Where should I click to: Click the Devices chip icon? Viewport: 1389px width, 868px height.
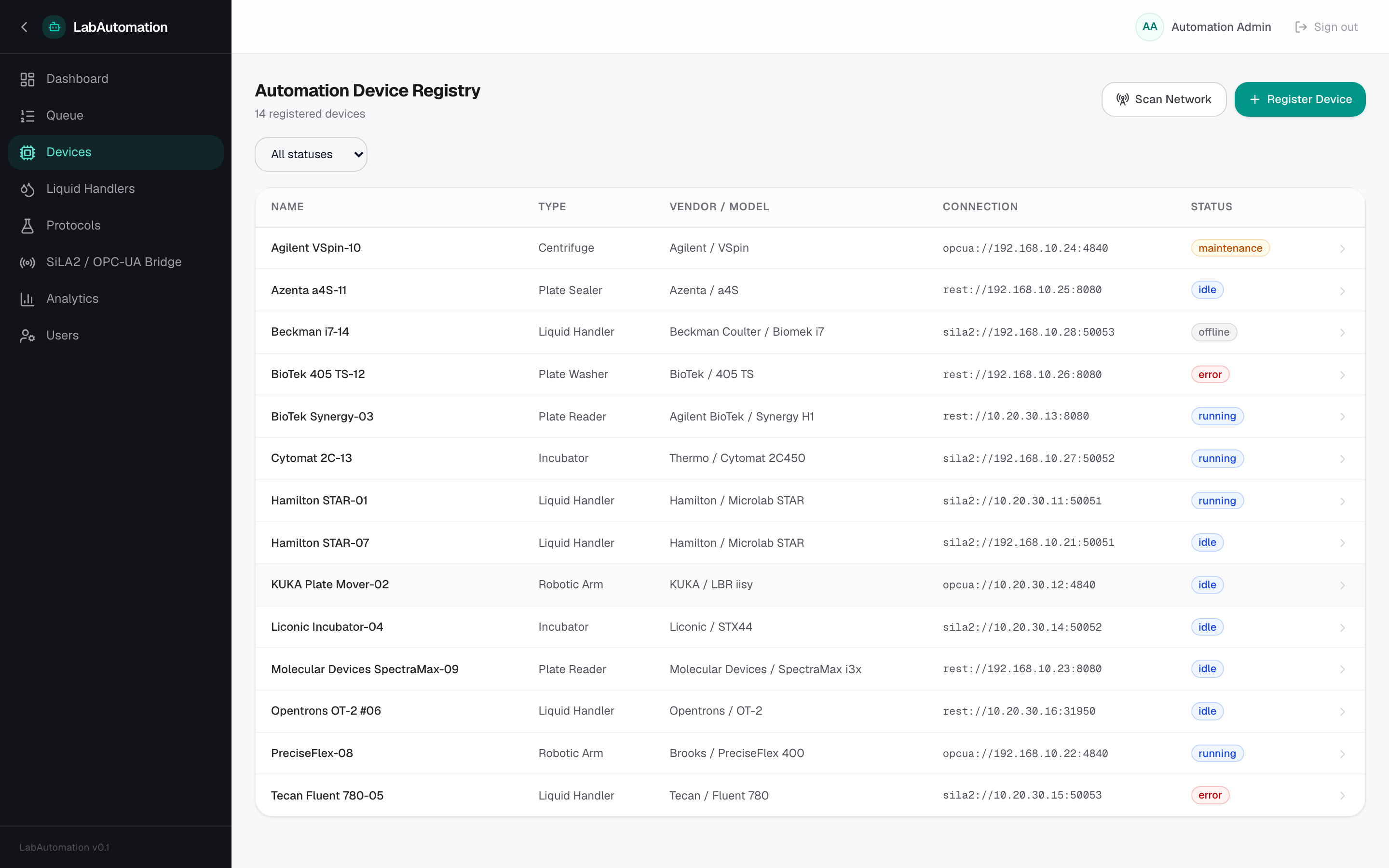(27, 153)
